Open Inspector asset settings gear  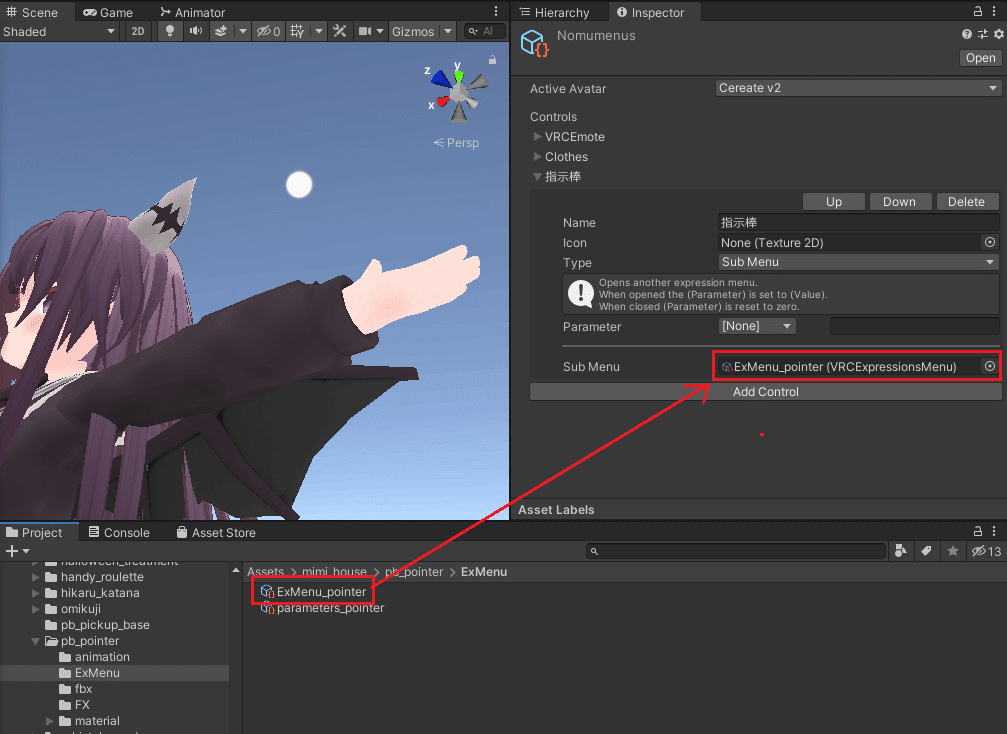(999, 34)
